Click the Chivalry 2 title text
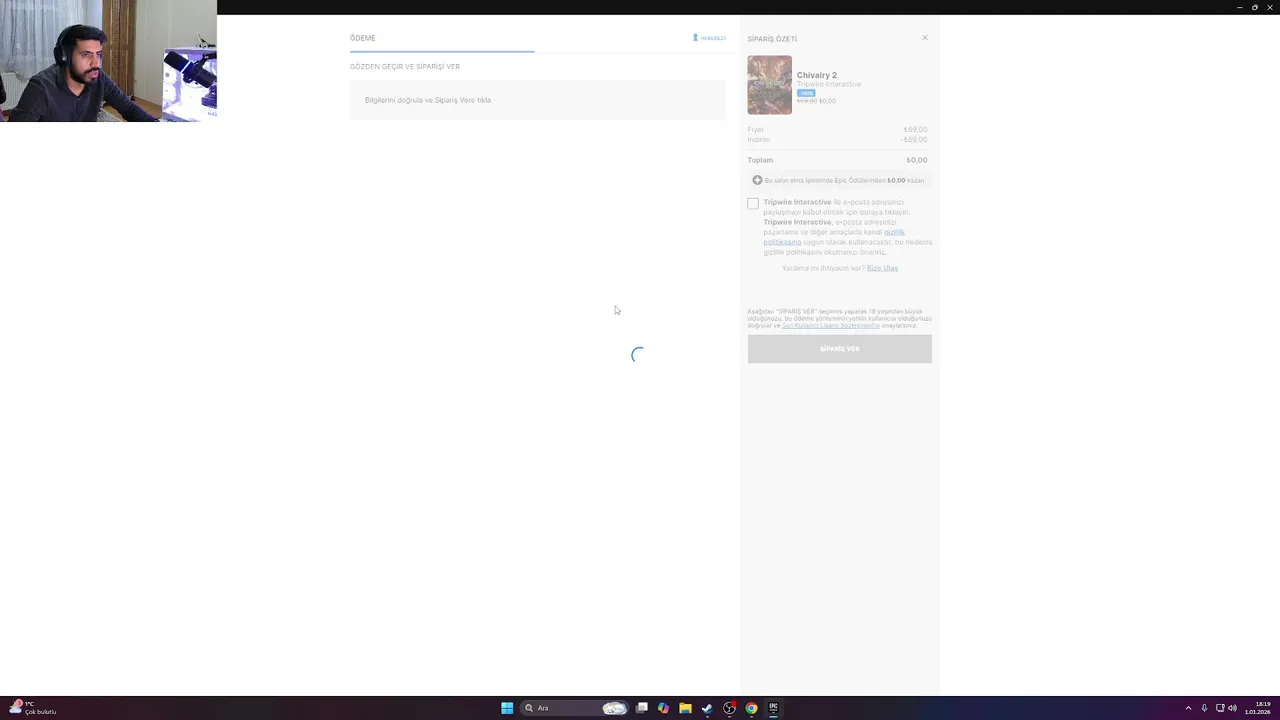Image resolution: width=1280 pixels, height=720 pixels. click(817, 75)
